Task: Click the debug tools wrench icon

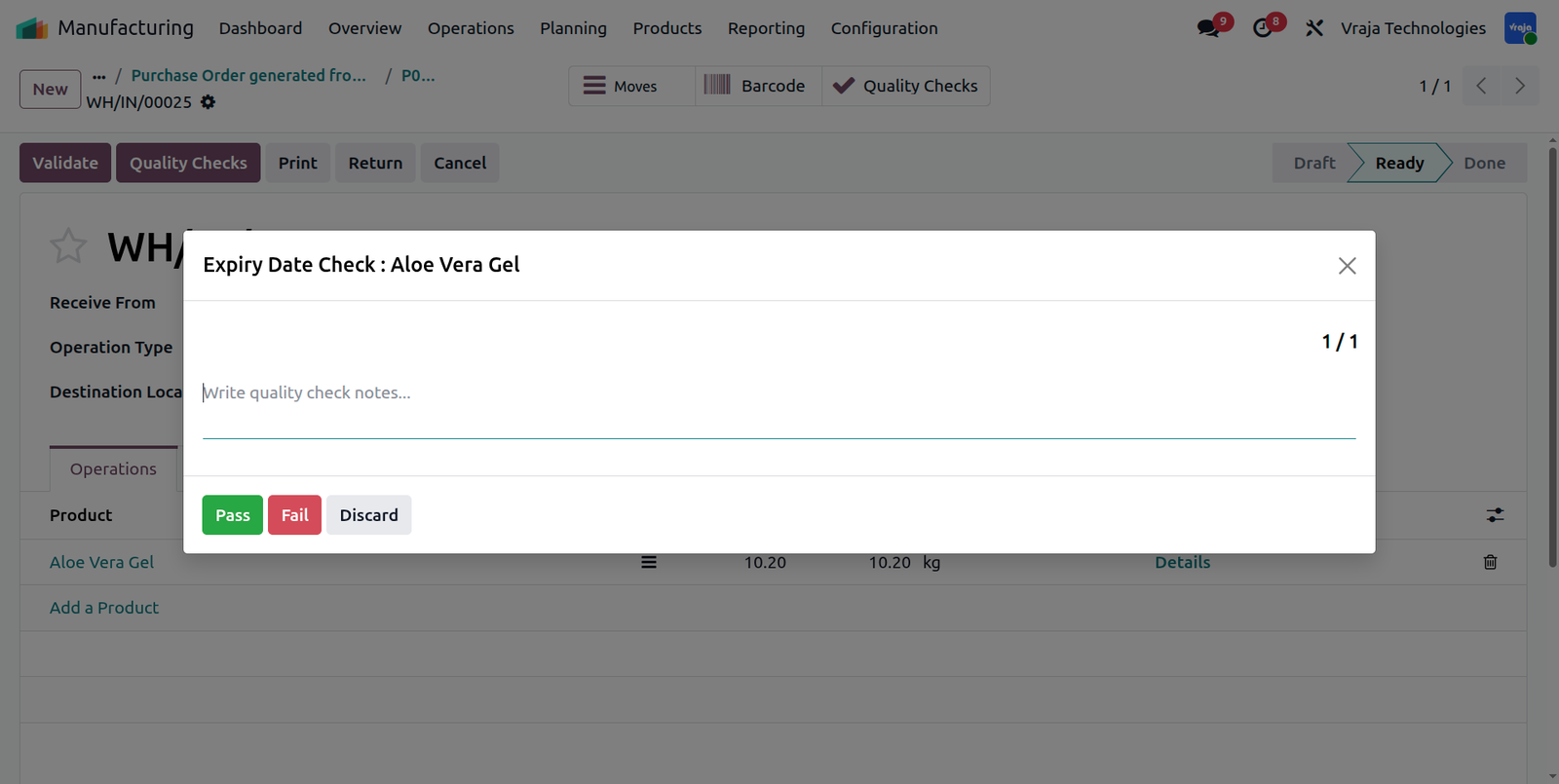Action: point(1314,28)
